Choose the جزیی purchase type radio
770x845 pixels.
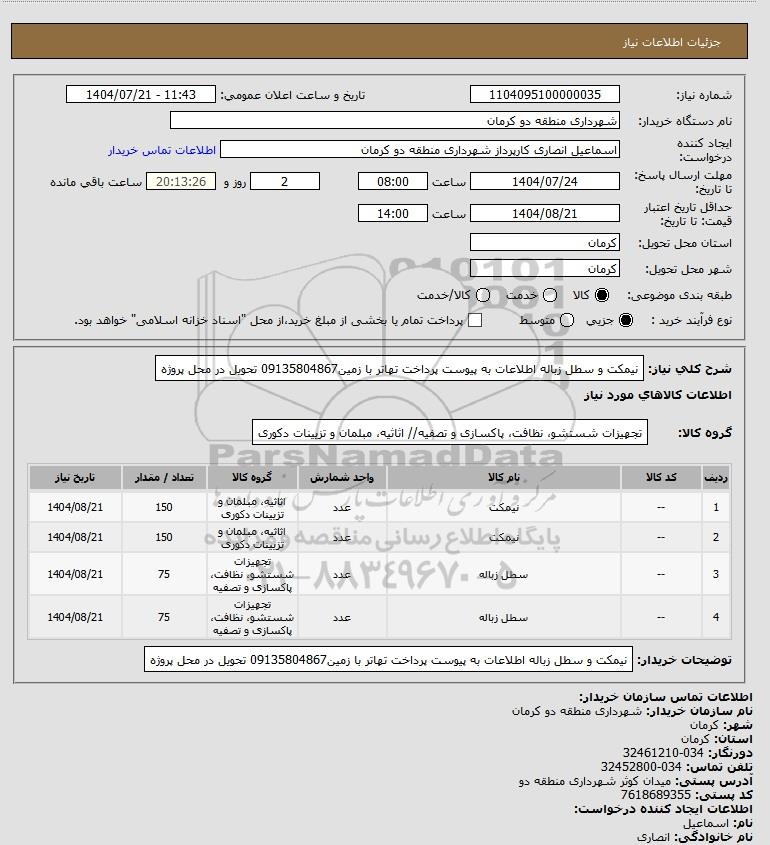coord(626,320)
